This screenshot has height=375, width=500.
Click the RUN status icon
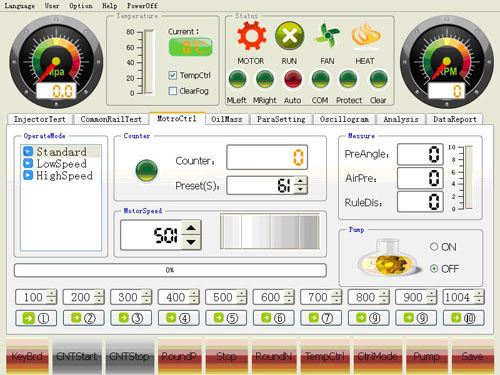(289, 36)
